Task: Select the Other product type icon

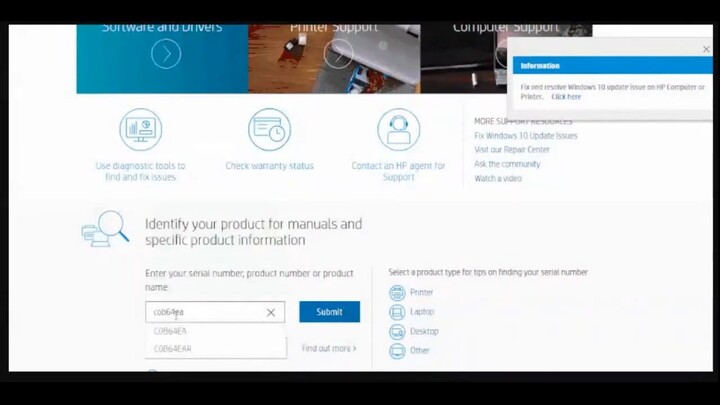Action: pyautogui.click(x=397, y=351)
